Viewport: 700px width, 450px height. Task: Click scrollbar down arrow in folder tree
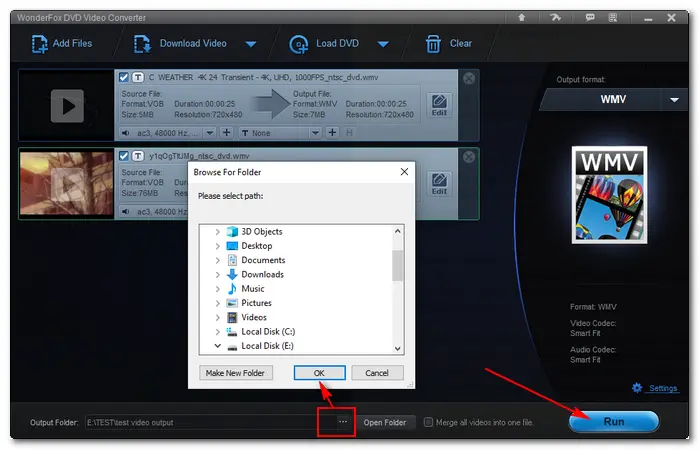click(398, 349)
